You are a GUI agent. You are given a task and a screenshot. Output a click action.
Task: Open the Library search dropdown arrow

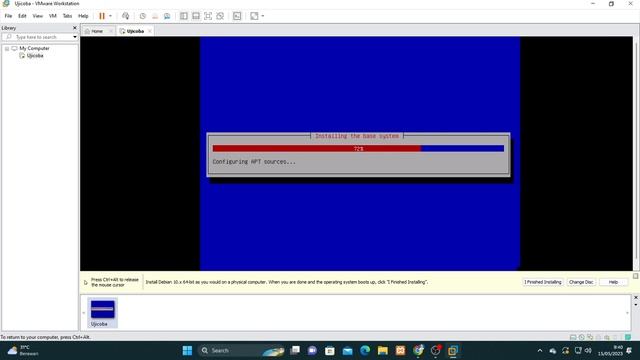75,37
